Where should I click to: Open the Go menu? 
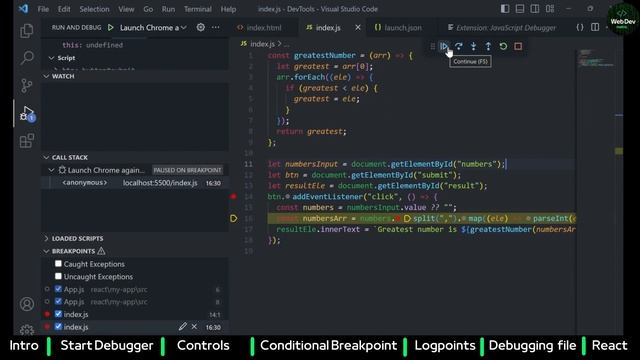[148, 9]
